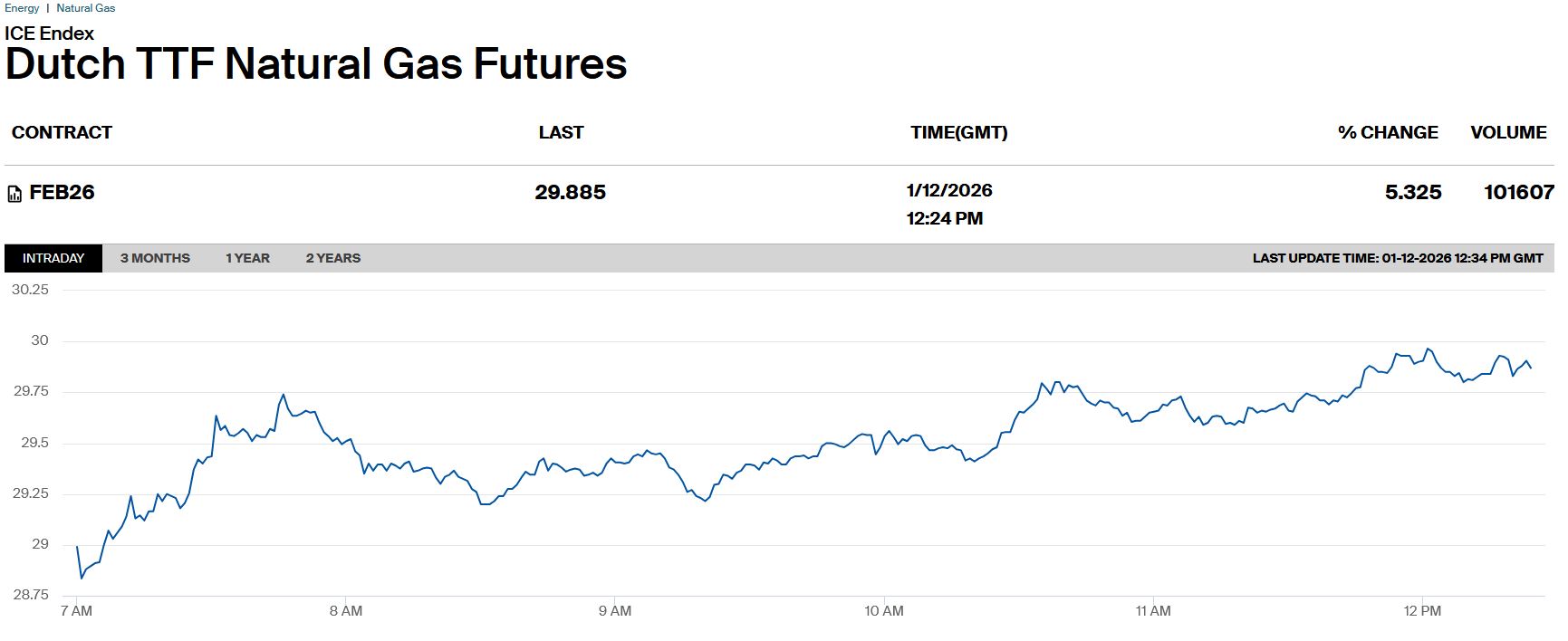The image size is (1568, 641).
Task: Click the % CHANGE column header
Action: coord(1388,132)
